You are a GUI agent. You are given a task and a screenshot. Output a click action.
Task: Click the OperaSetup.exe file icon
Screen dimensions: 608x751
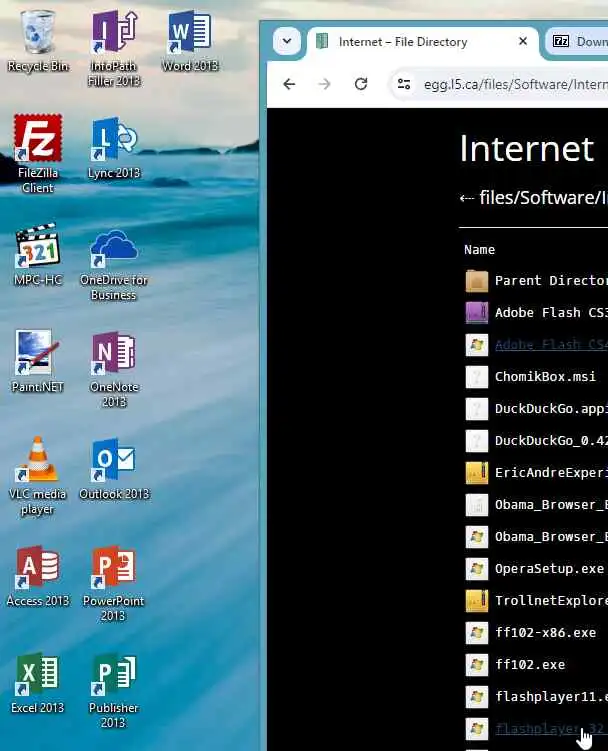pos(477,569)
